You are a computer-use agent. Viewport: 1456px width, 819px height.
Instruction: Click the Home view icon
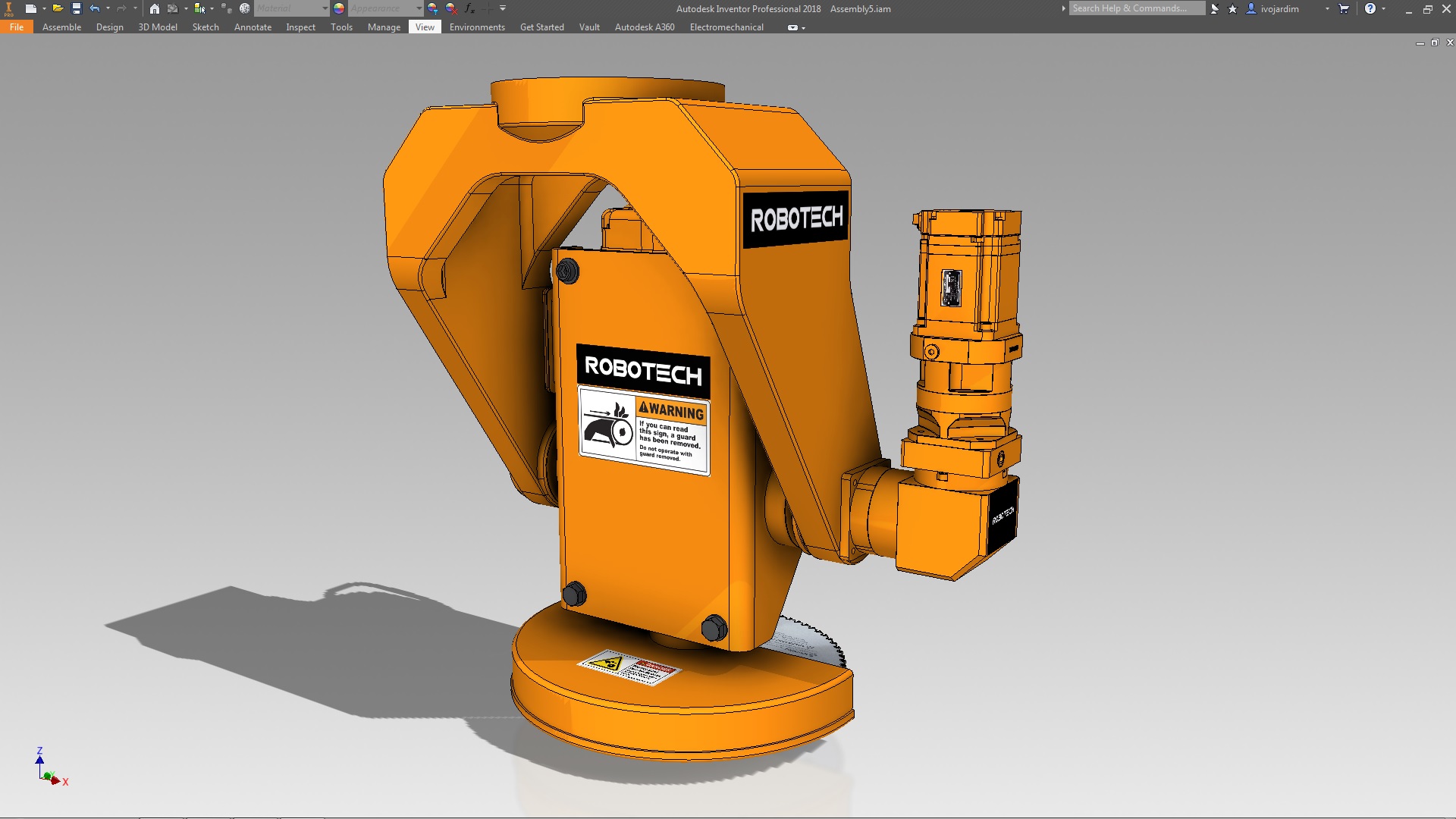(154, 8)
